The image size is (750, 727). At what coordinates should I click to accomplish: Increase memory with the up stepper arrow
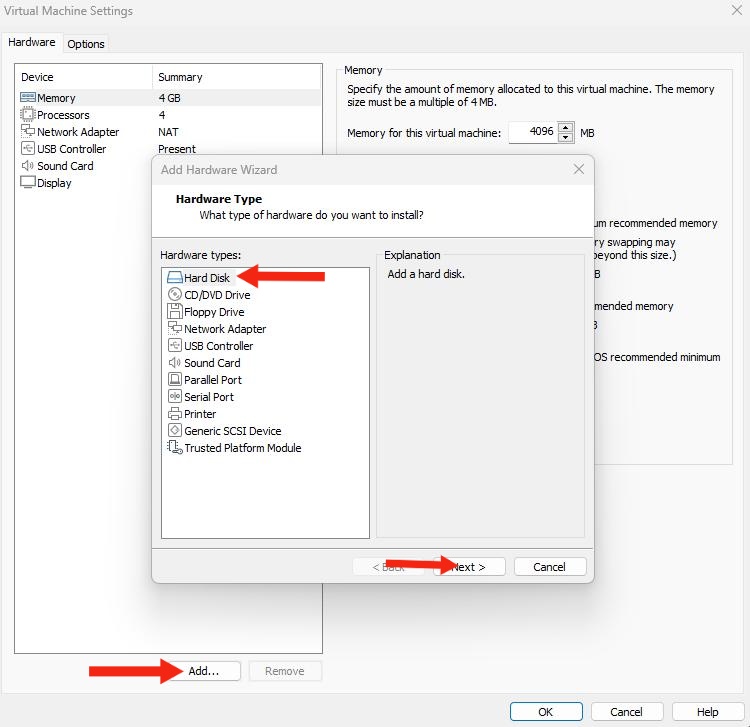click(x=567, y=127)
